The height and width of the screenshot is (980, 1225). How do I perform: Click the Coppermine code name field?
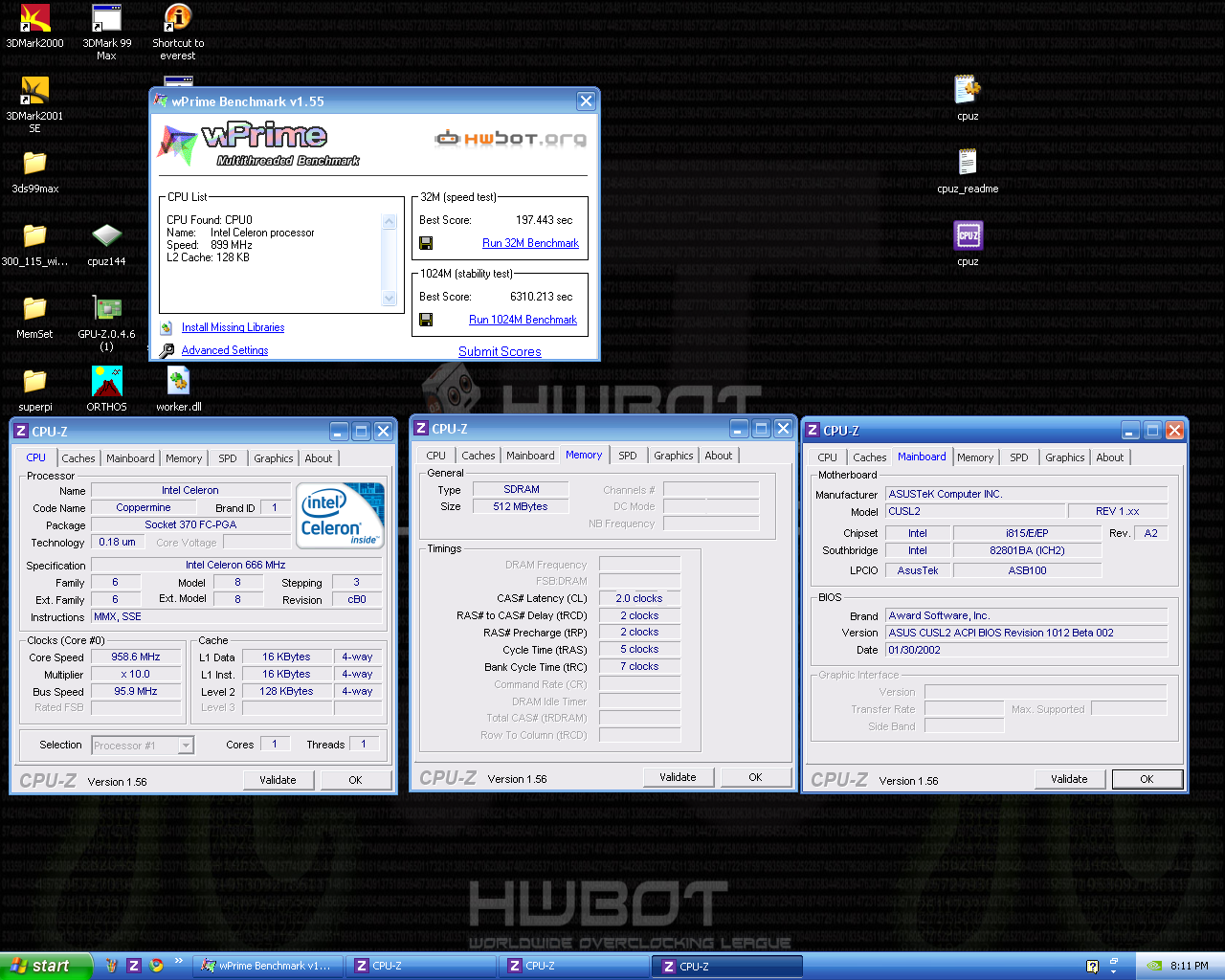[144, 508]
